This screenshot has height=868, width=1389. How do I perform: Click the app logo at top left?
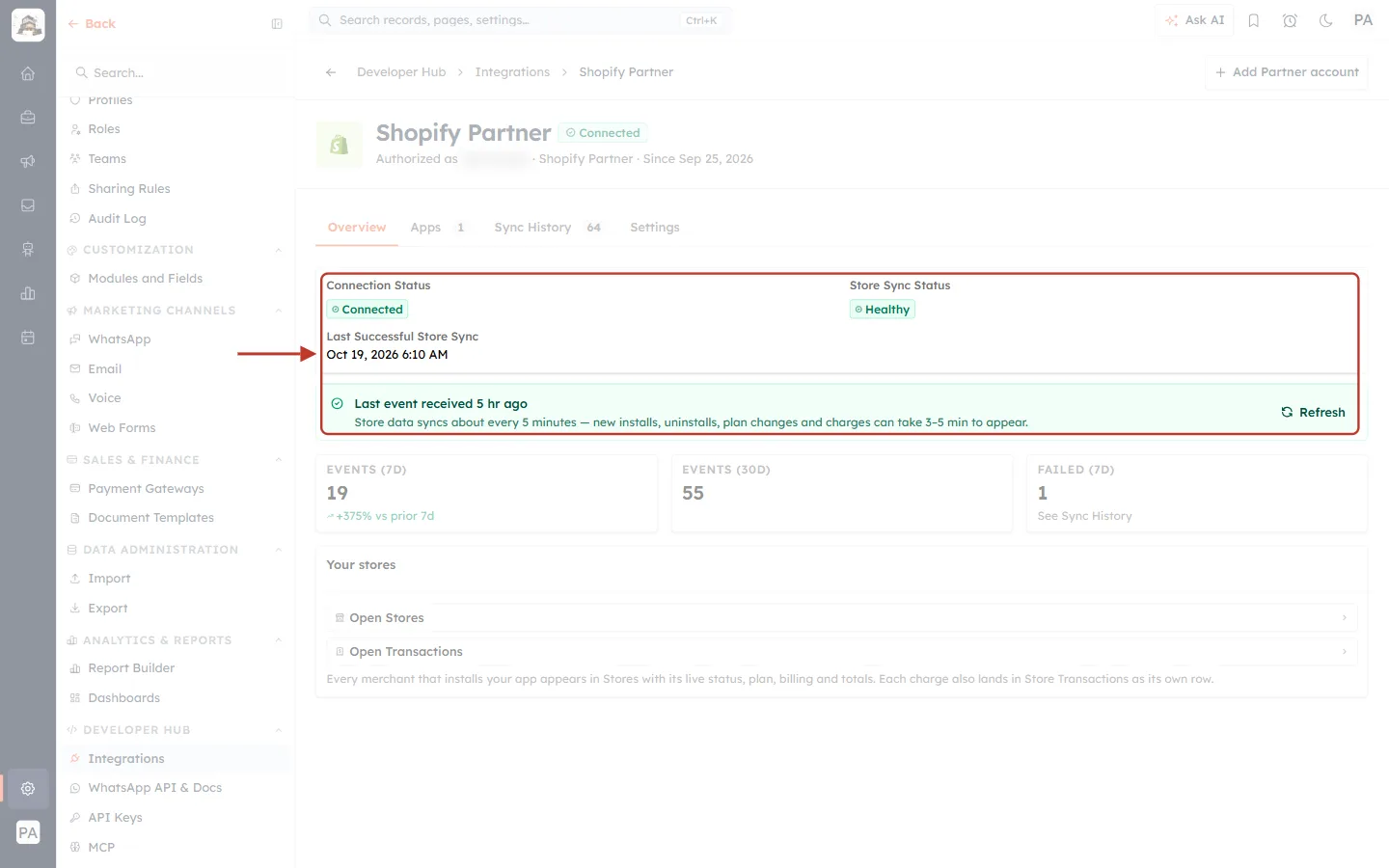(28, 25)
